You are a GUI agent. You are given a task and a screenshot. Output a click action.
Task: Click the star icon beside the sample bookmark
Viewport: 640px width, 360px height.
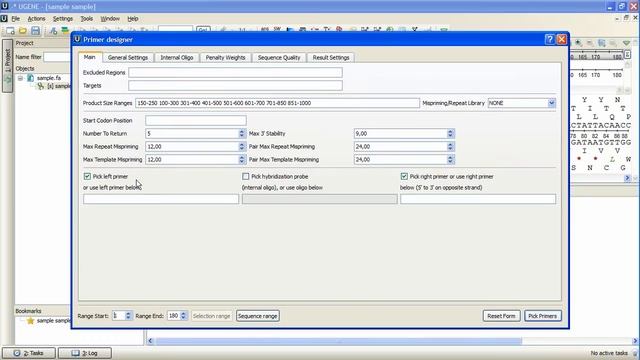pos(30,321)
